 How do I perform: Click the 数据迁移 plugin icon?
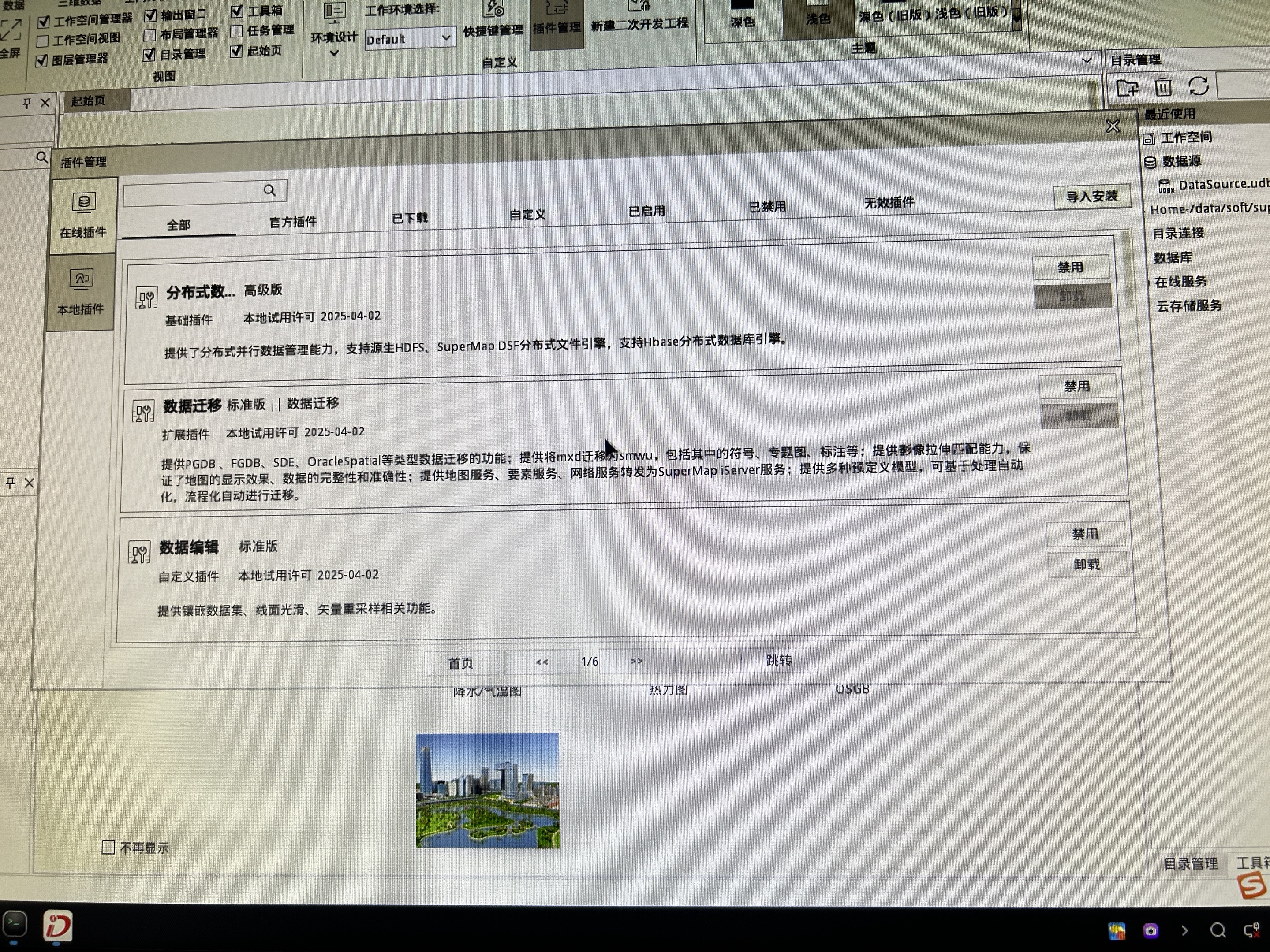pyautogui.click(x=143, y=411)
